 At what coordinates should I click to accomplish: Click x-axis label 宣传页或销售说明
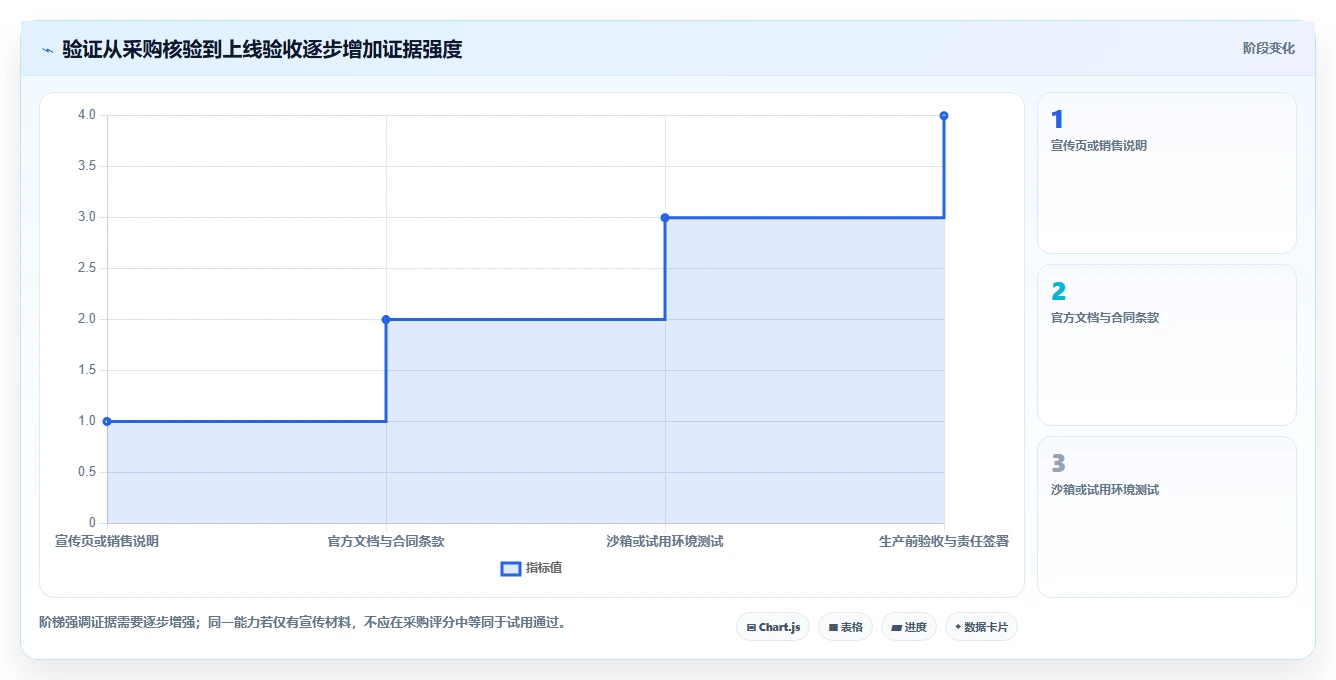point(107,541)
